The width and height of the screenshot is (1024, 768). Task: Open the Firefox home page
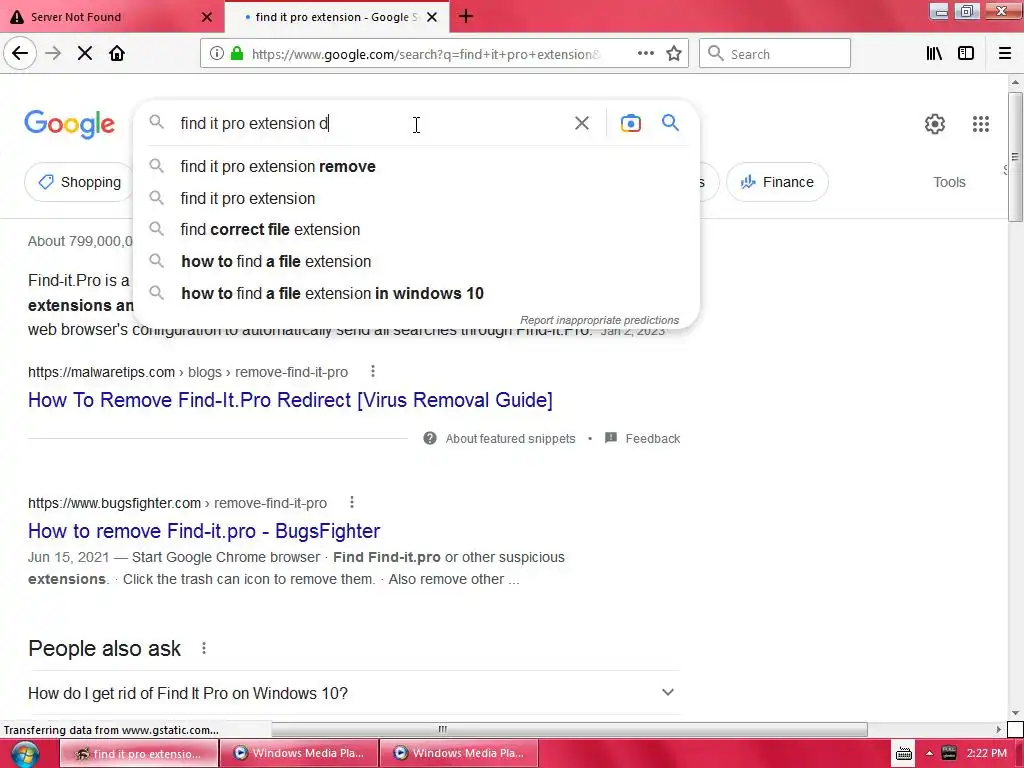pyautogui.click(x=117, y=54)
